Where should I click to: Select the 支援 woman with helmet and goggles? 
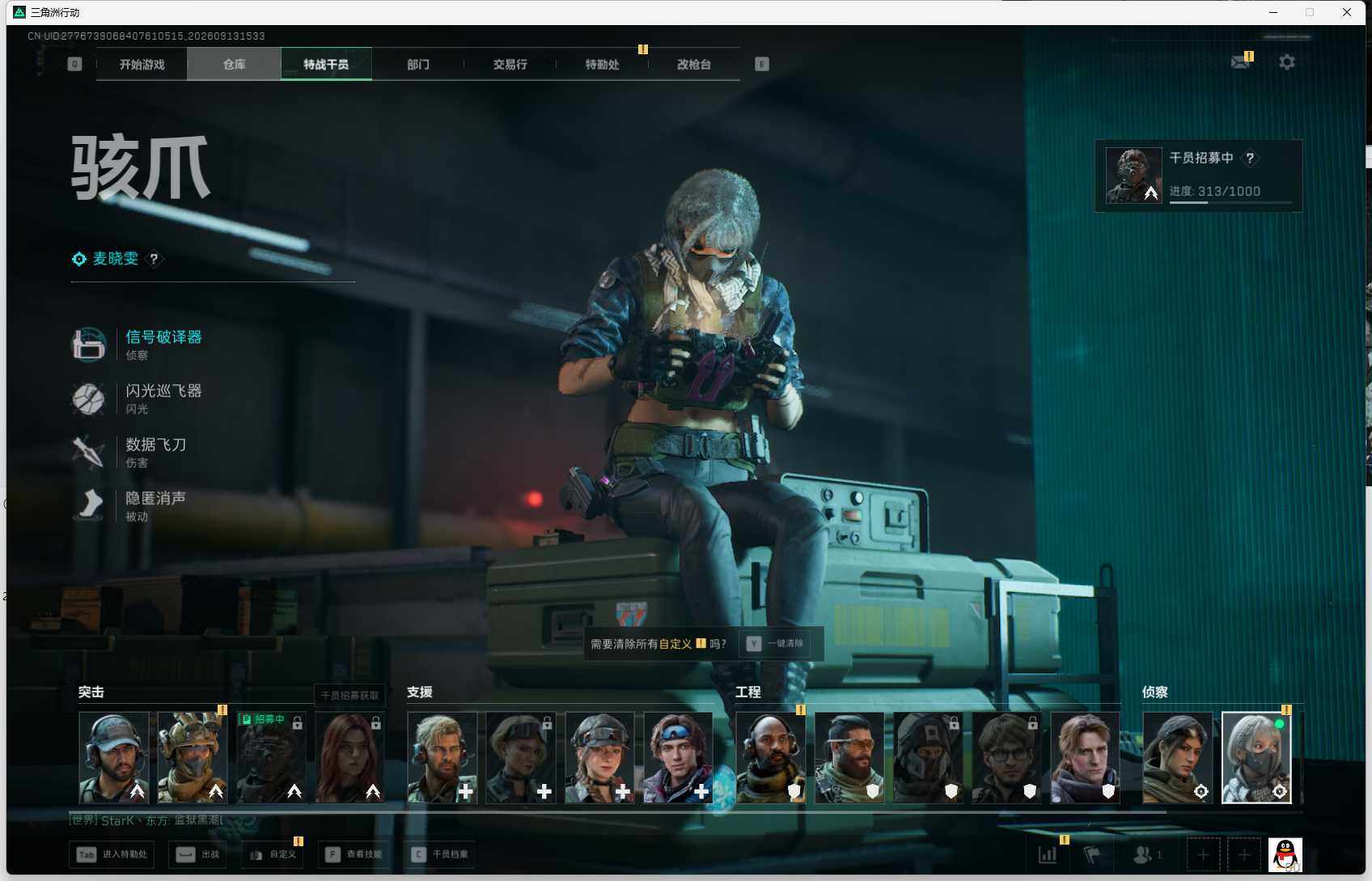(599, 757)
